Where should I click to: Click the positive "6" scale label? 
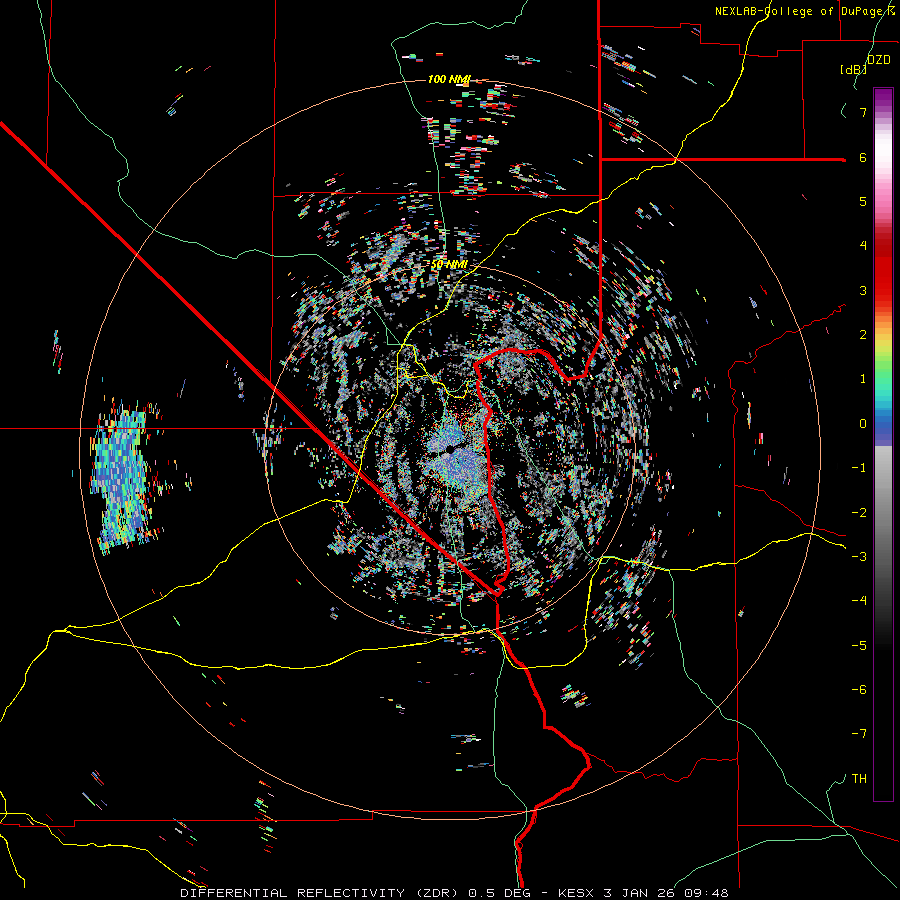pos(863,157)
